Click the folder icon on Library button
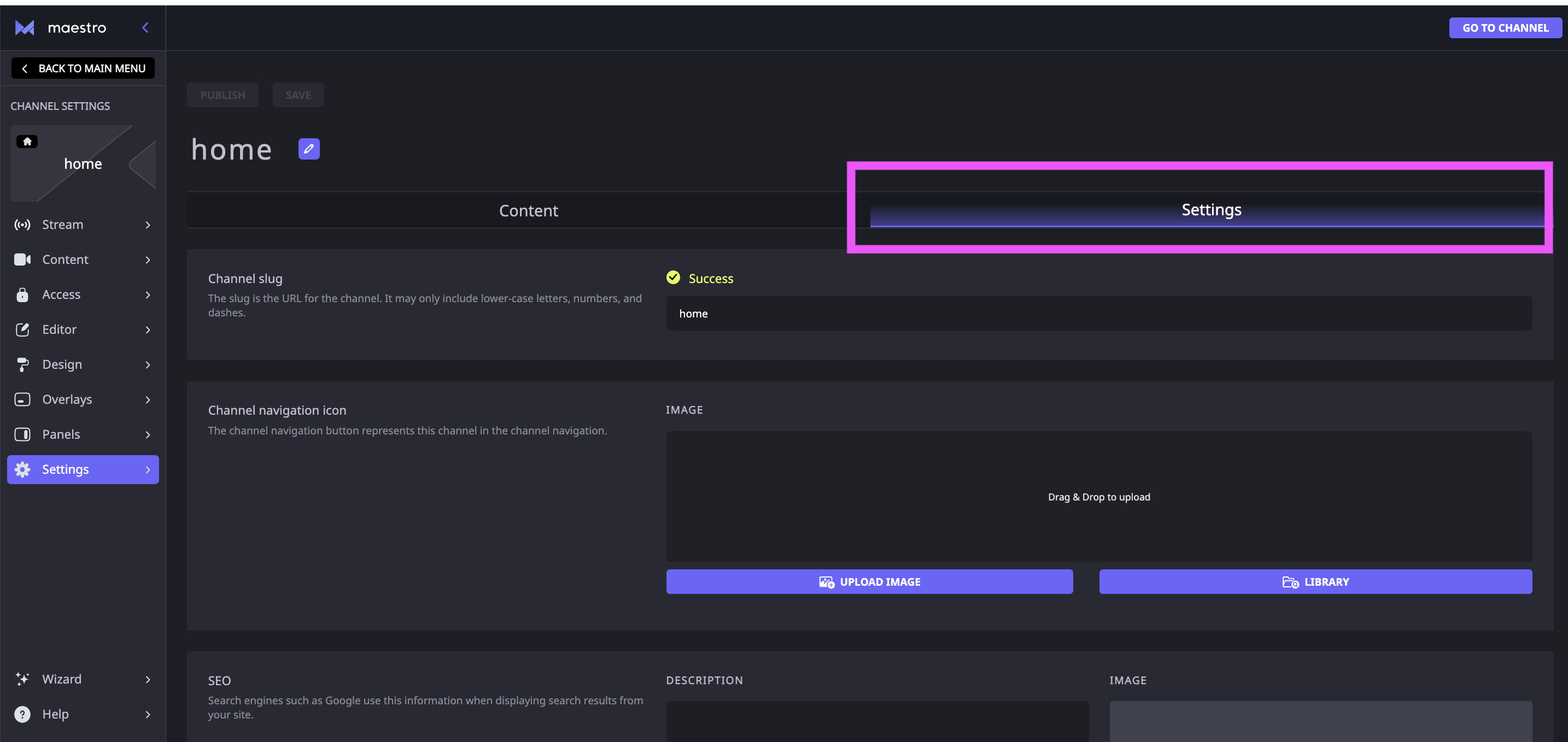The image size is (1568, 742). pos(1290,582)
